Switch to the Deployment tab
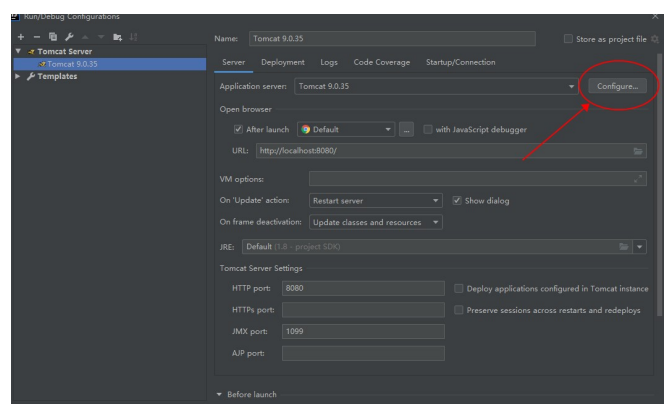 (283, 63)
